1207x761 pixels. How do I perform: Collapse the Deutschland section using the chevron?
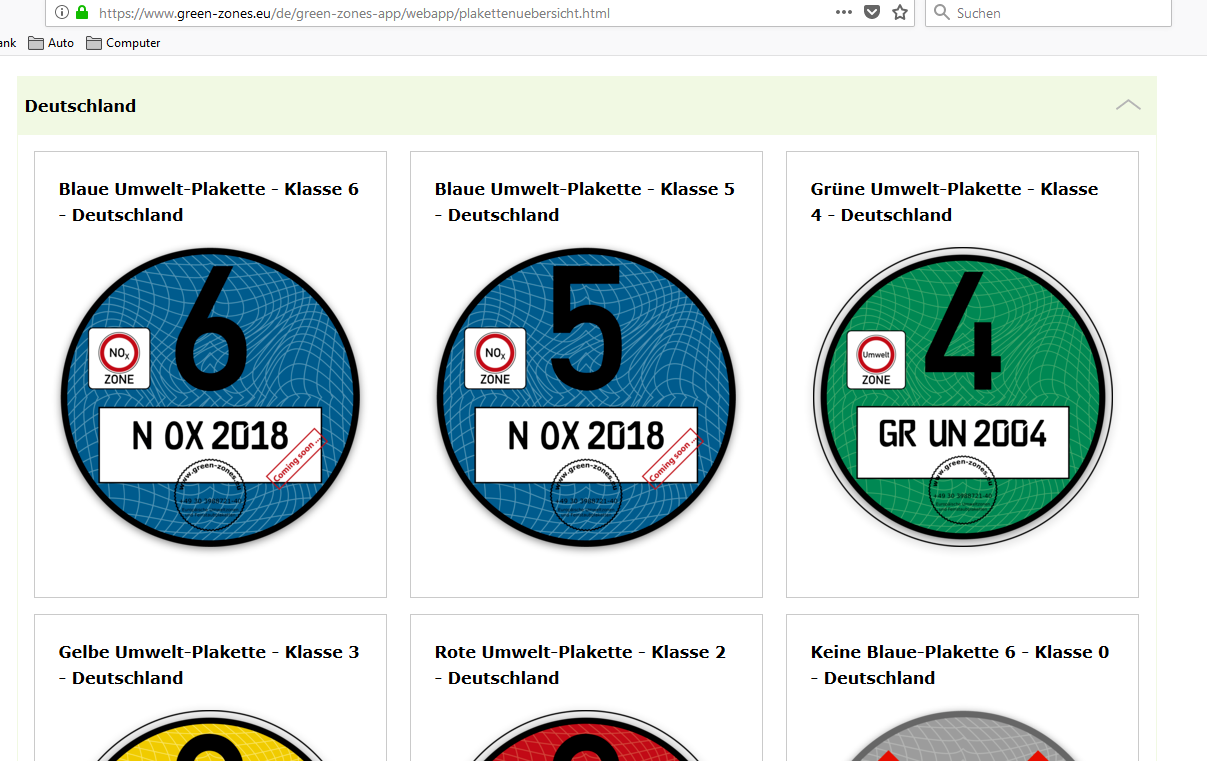[1127, 105]
